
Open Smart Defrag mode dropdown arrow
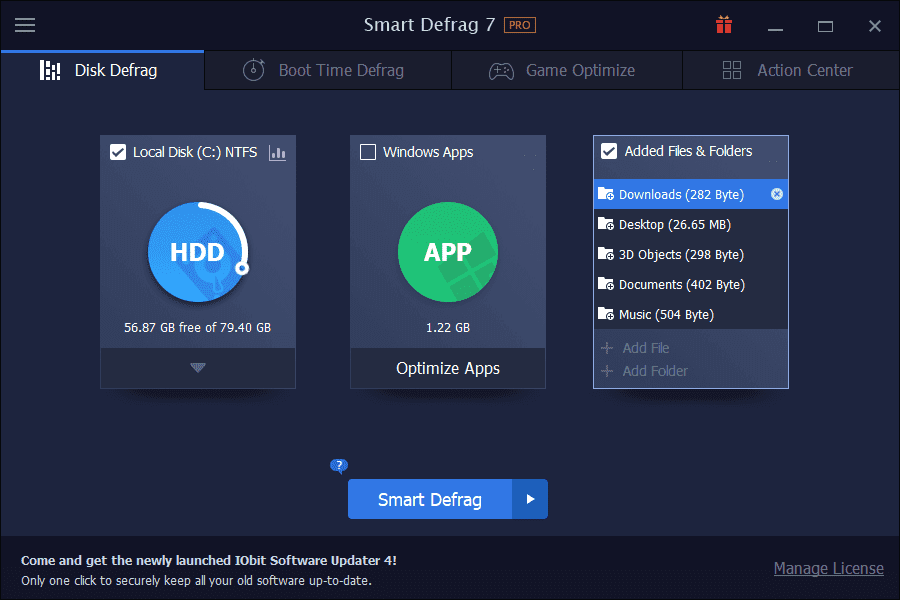pos(530,499)
